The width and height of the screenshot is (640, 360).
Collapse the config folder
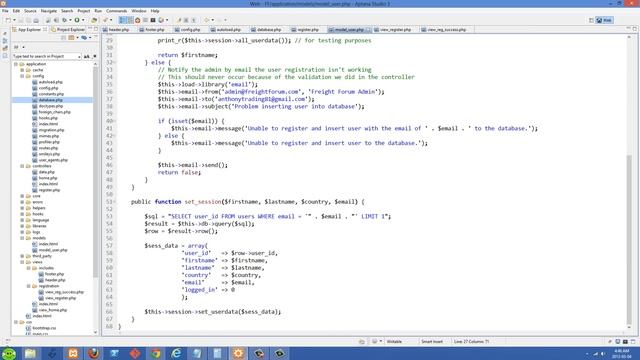point(22,76)
